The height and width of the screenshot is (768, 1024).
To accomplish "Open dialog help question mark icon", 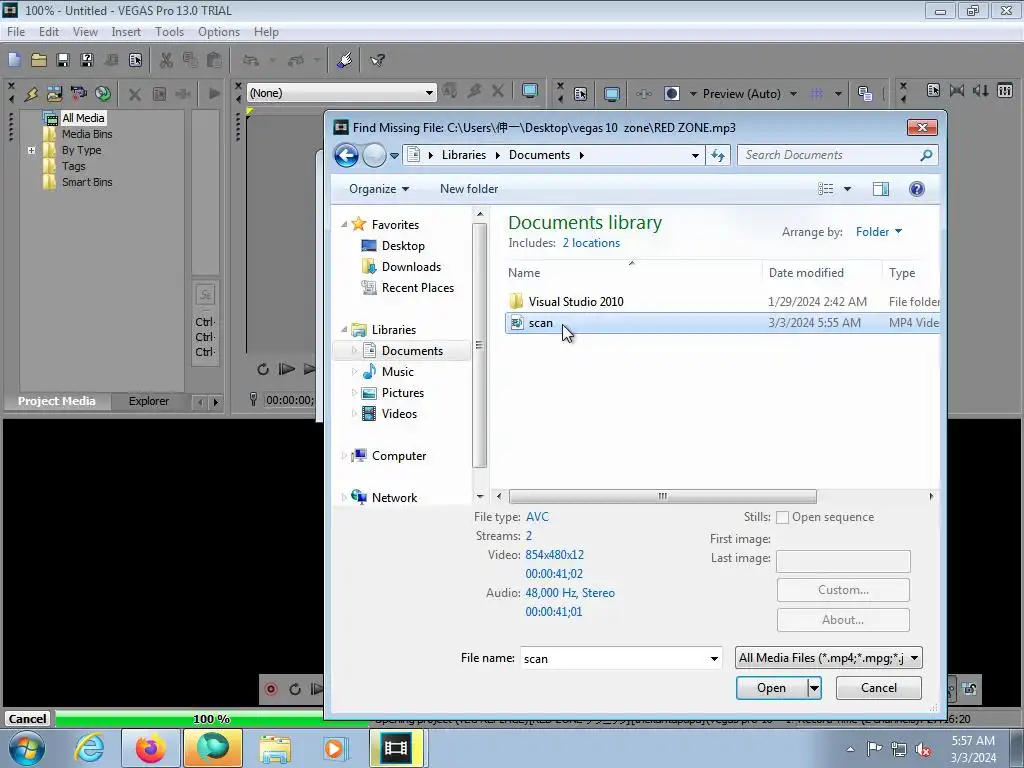I will click(917, 189).
